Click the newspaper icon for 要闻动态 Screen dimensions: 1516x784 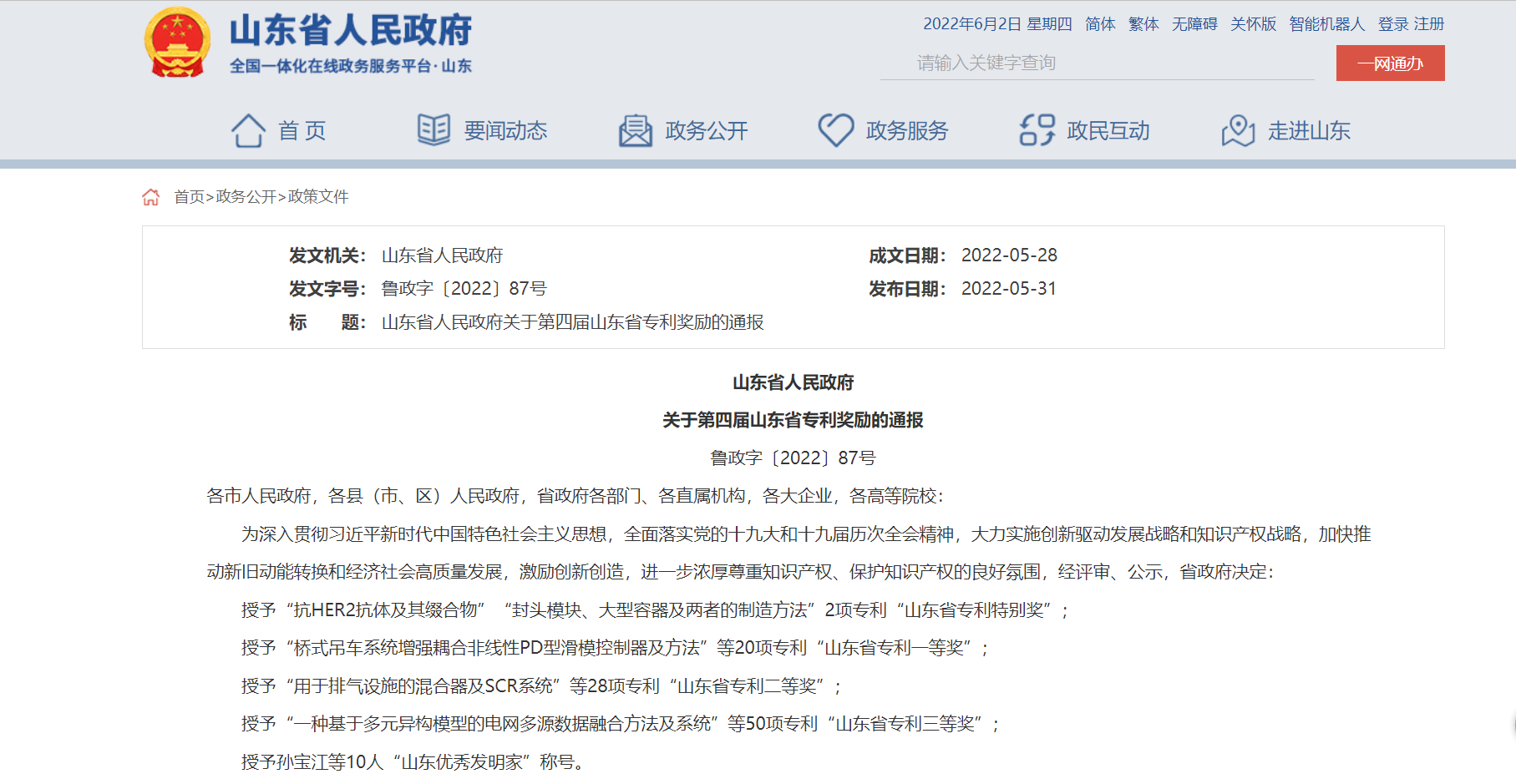click(x=434, y=130)
